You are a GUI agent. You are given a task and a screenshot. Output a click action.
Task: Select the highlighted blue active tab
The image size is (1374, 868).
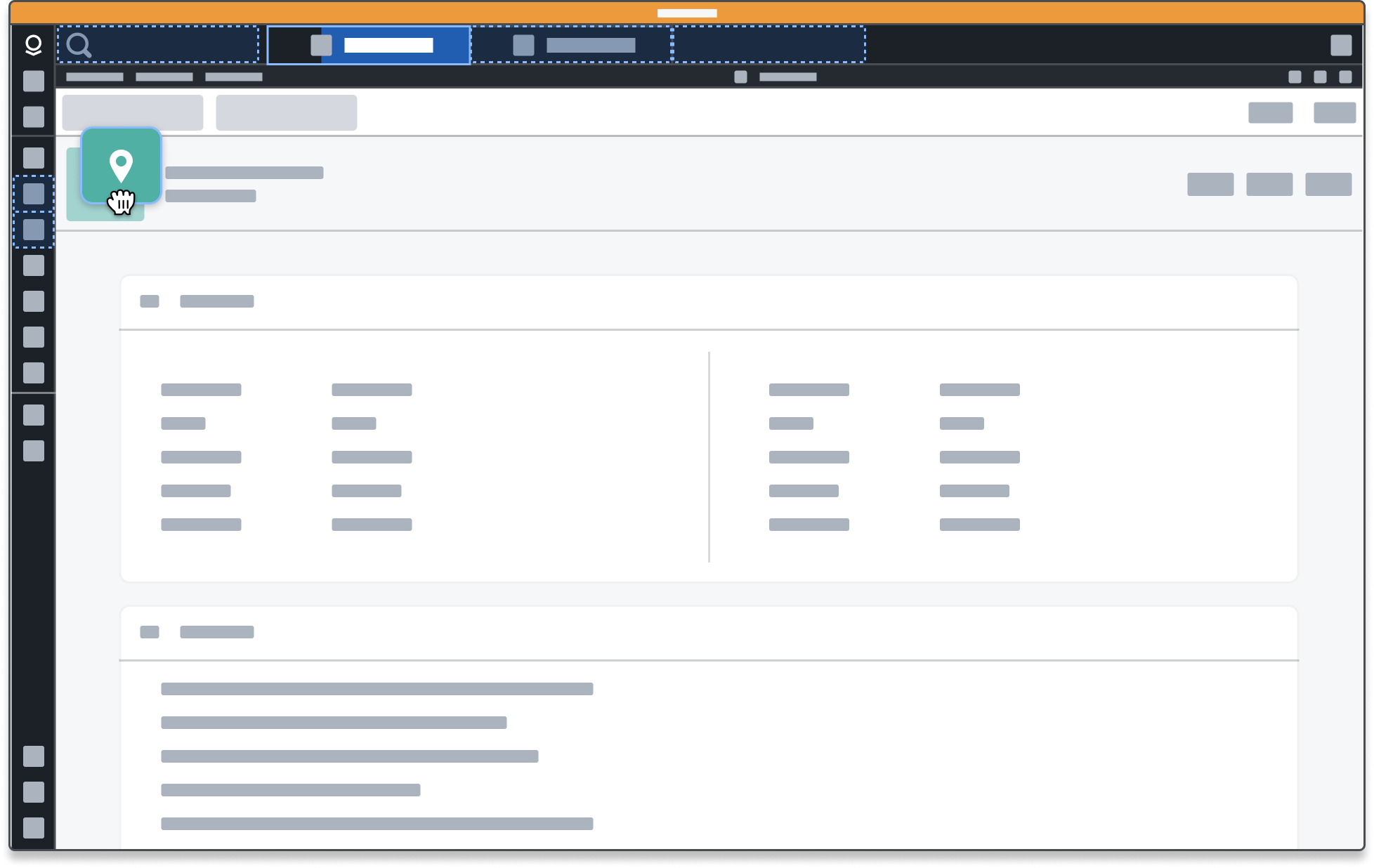pyautogui.click(x=369, y=45)
